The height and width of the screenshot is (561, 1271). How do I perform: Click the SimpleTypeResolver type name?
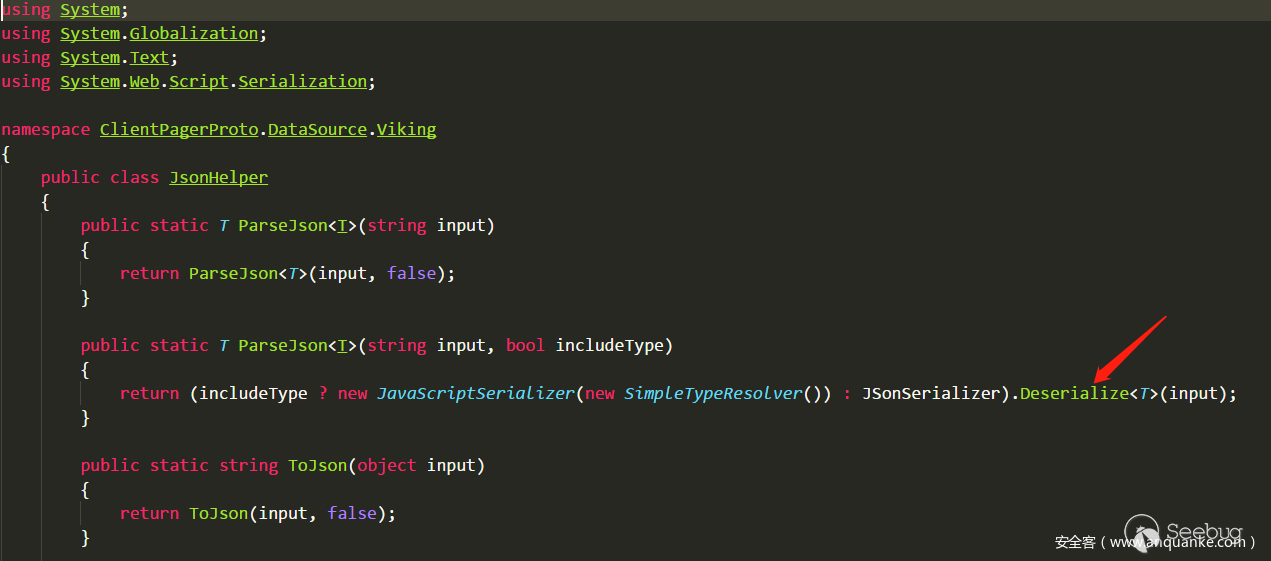click(713, 393)
